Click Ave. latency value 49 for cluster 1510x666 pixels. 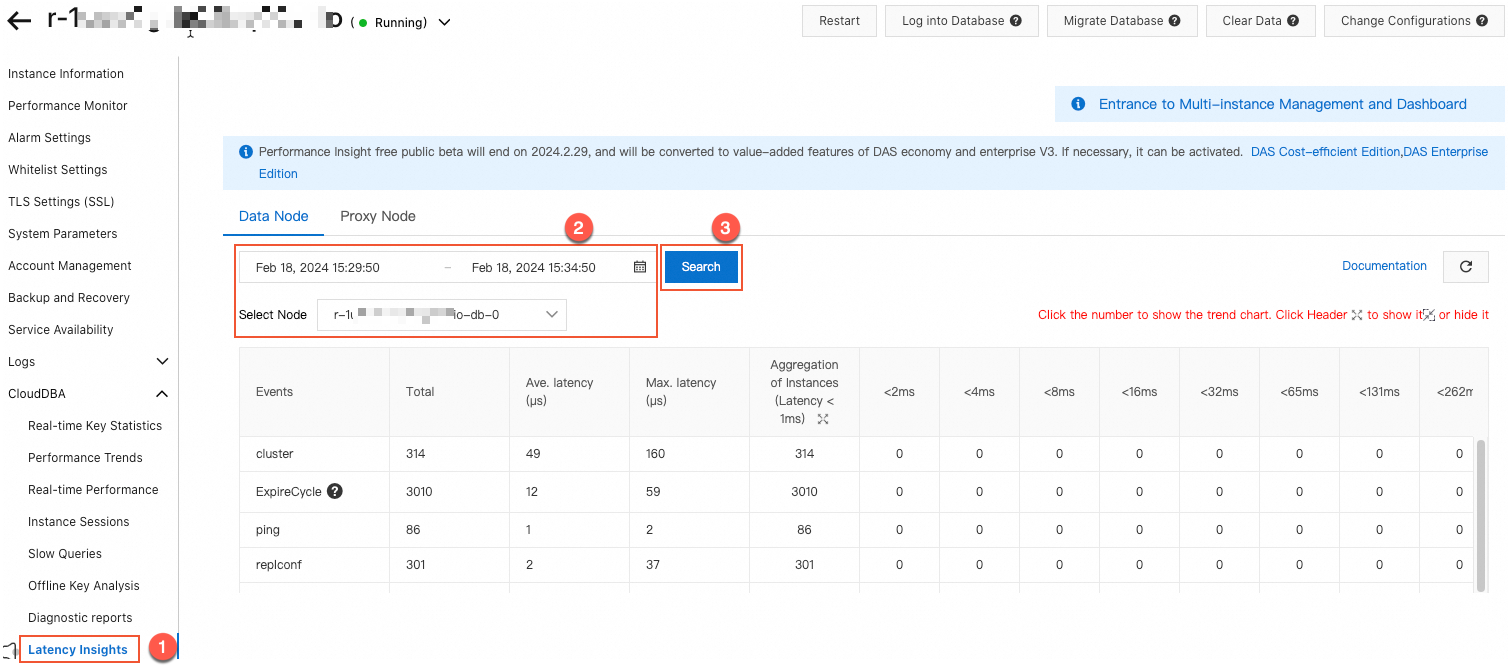click(x=533, y=454)
